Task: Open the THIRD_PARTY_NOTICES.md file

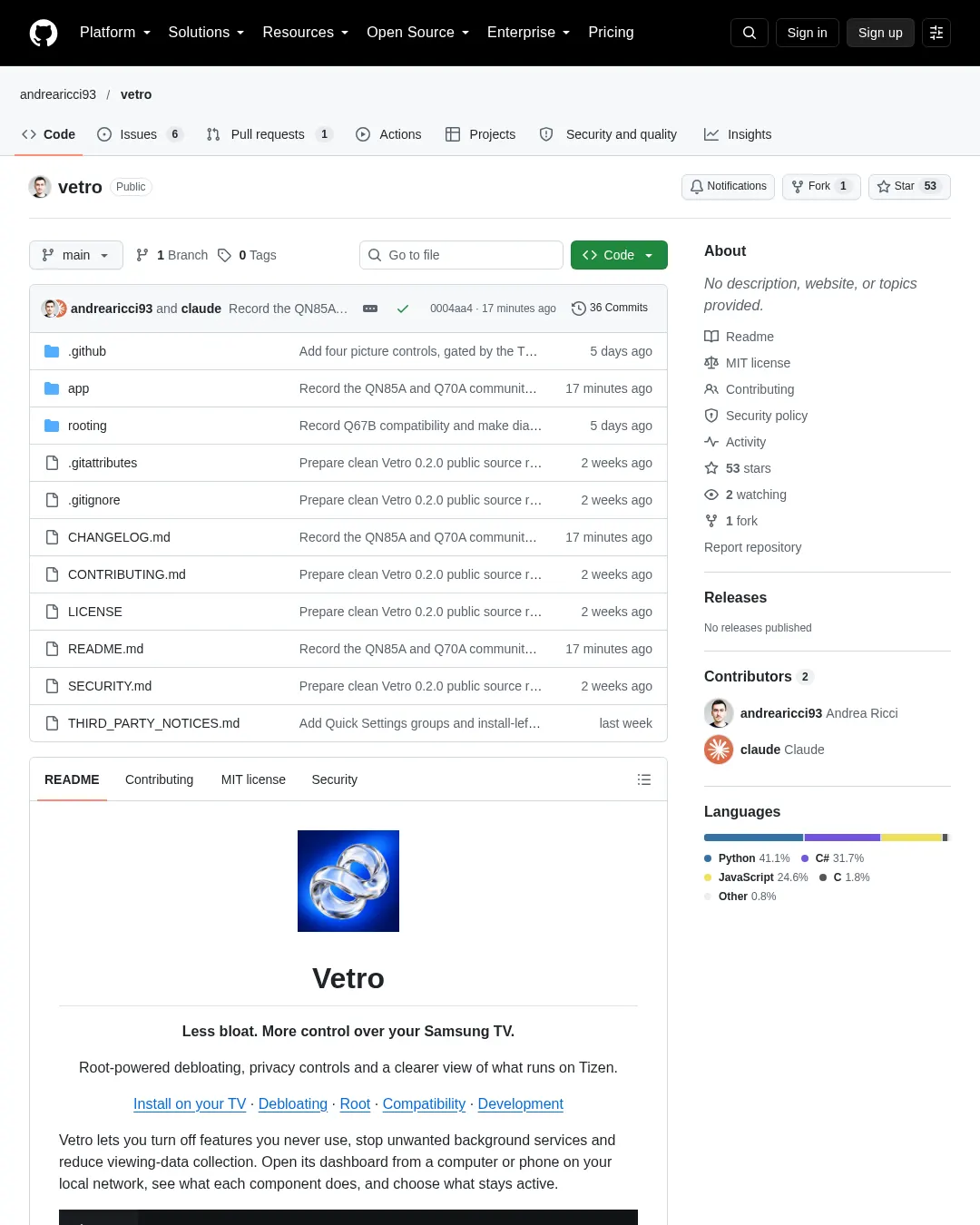Action: pos(153,723)
